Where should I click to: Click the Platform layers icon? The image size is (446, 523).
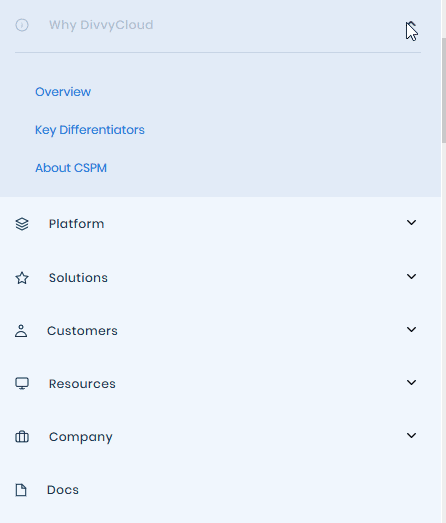(22, 224)
